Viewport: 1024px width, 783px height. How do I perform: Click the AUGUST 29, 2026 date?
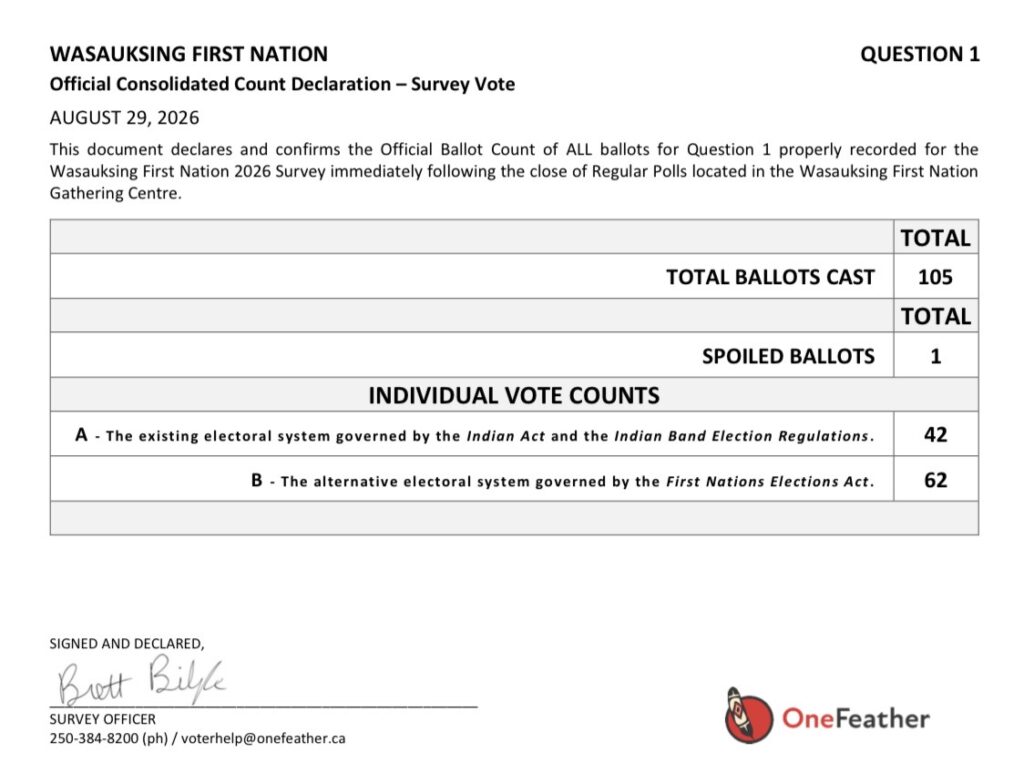(124, 118)
